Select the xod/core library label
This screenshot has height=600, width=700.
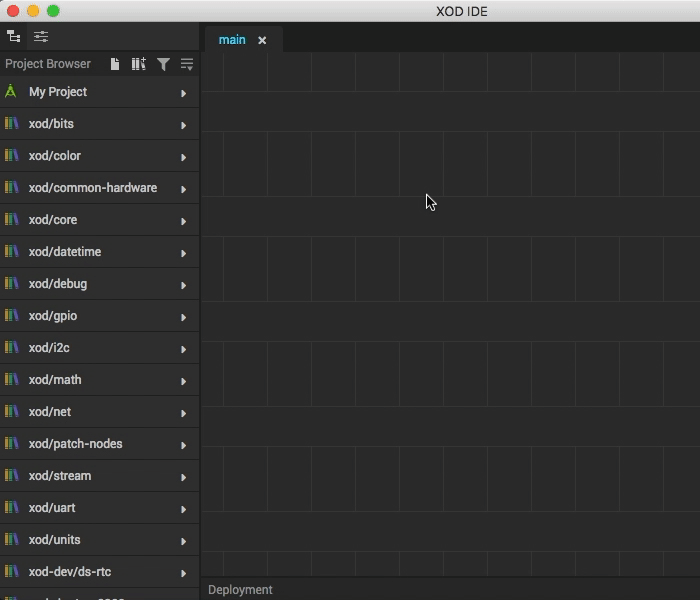click(53, 220)
